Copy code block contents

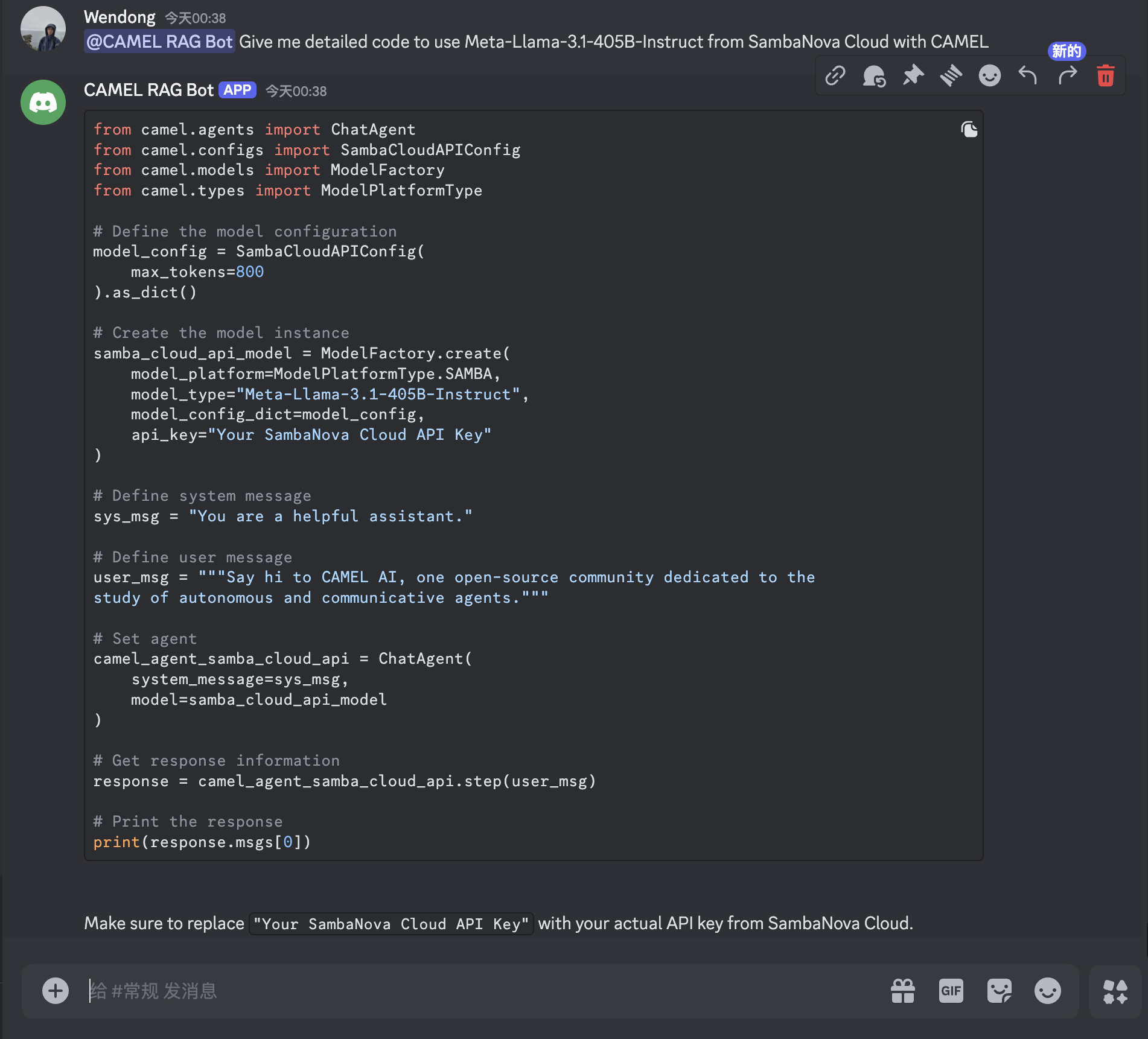[x=969, y=130]
